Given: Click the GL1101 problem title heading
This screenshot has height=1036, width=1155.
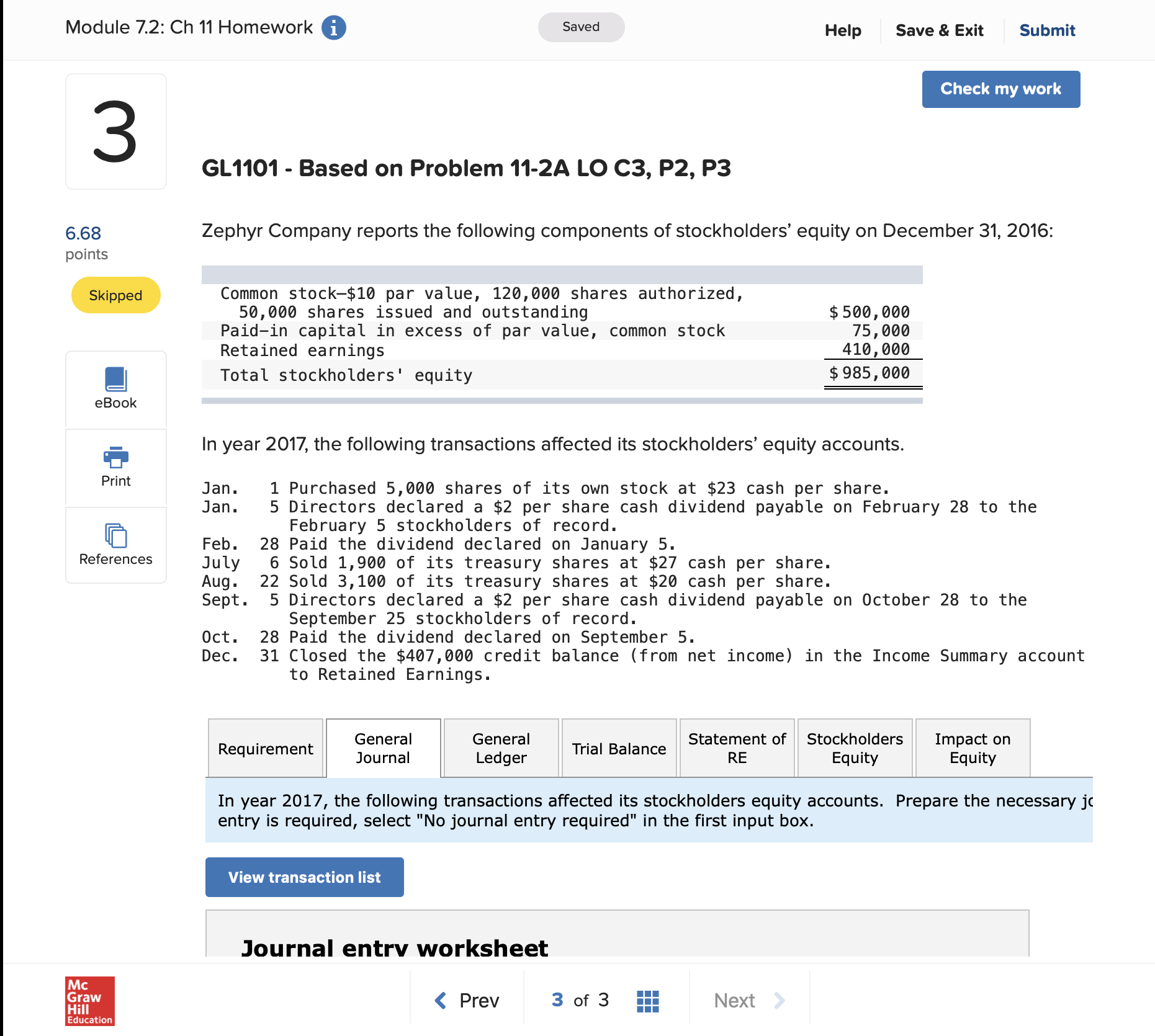Looking at the screenshot, I should pyautogui.click(x=467, y=168).
